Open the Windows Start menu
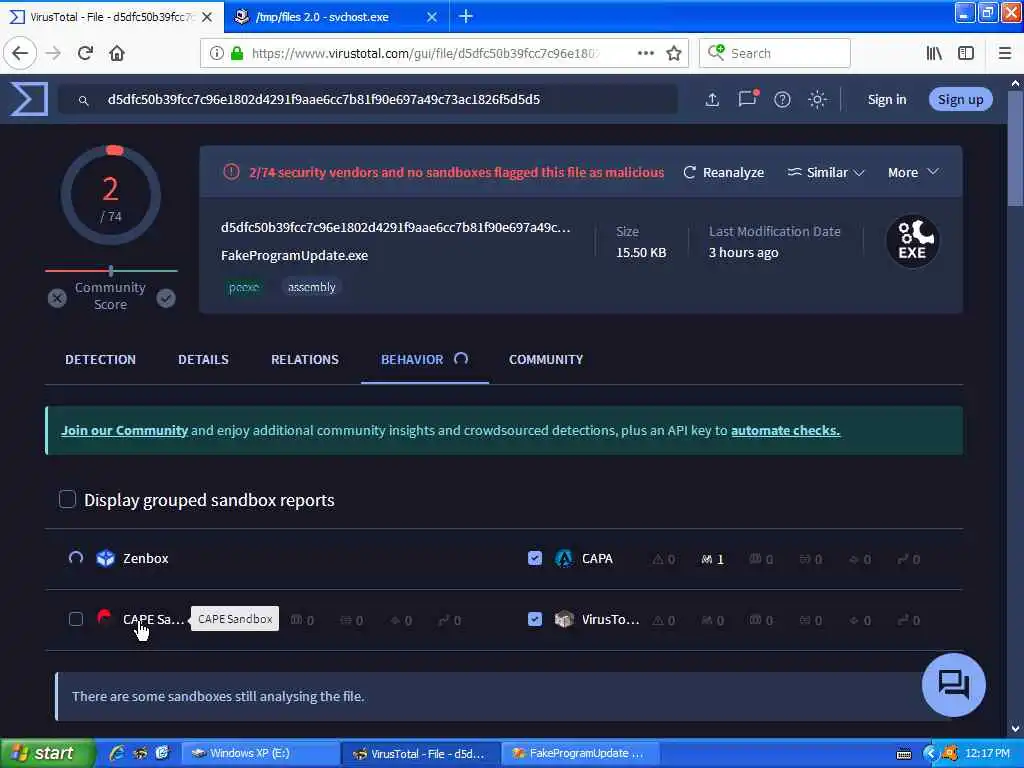Viewport: 1024px width, 768px height. pyautogui.click(x=46, y=754)
